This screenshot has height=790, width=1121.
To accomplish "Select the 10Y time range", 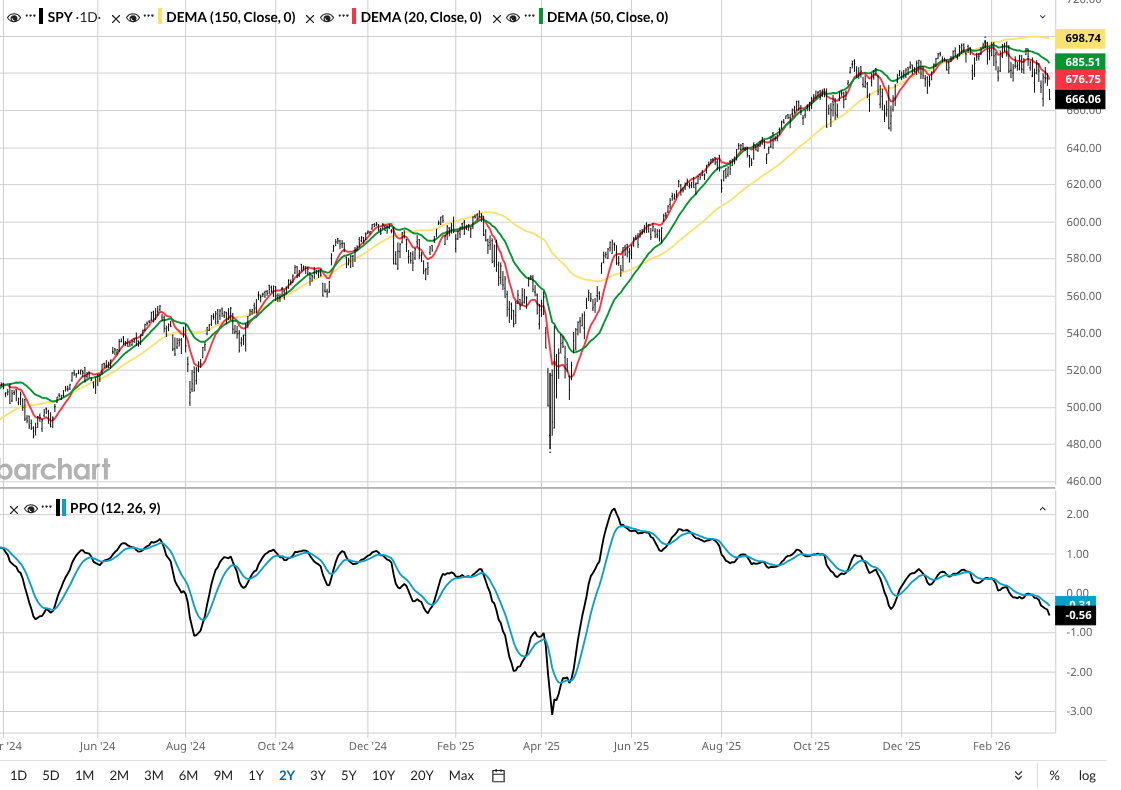I will (x=383, y=776).
